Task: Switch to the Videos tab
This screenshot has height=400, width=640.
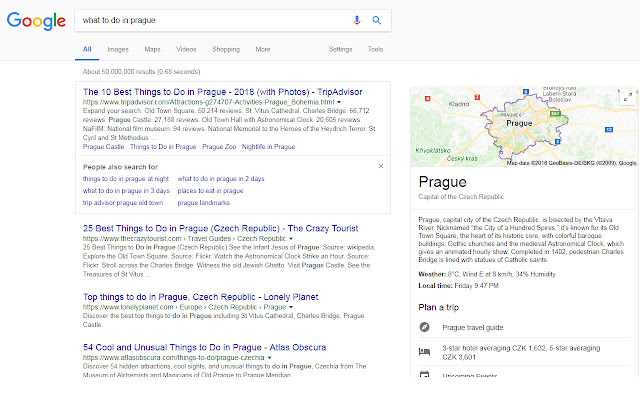Action: click(x=186, y=49)
